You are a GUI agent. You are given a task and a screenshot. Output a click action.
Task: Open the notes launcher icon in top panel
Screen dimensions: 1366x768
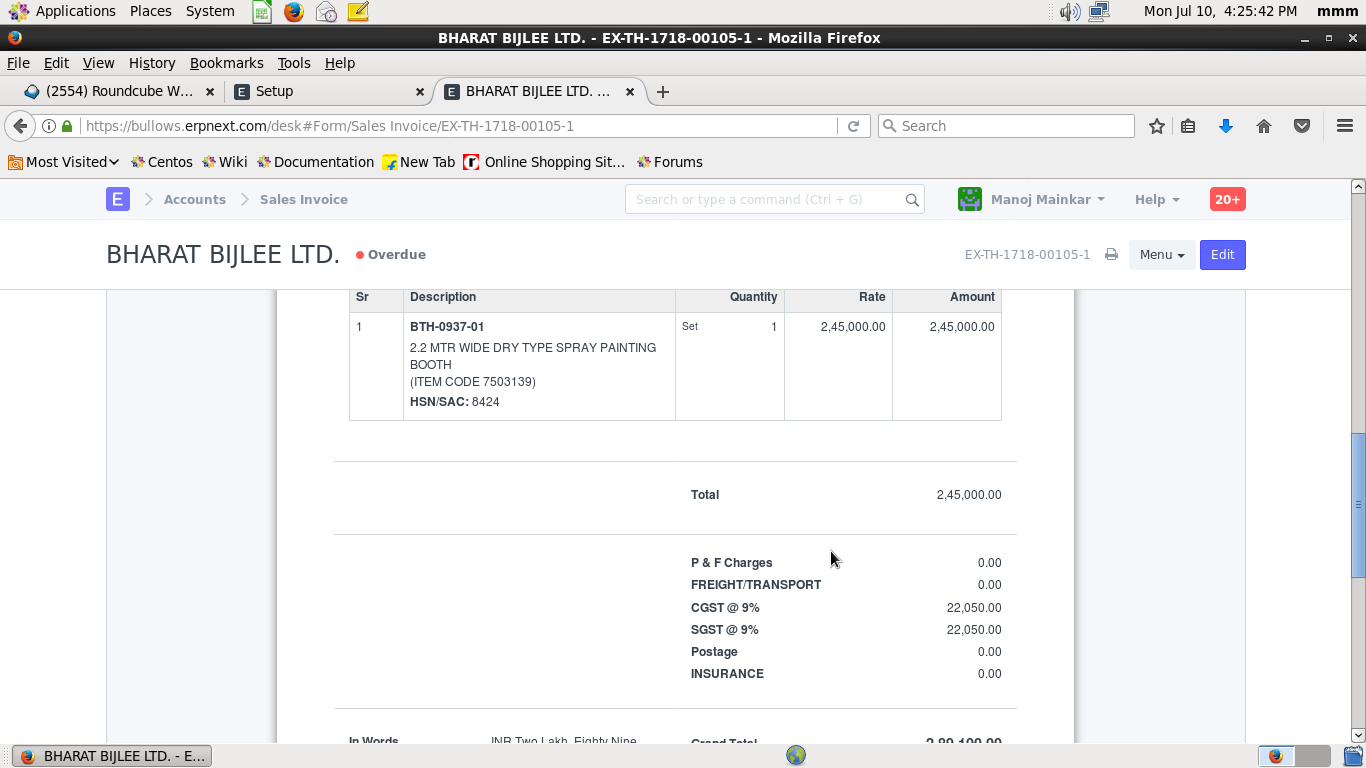[x=358, y=12]
